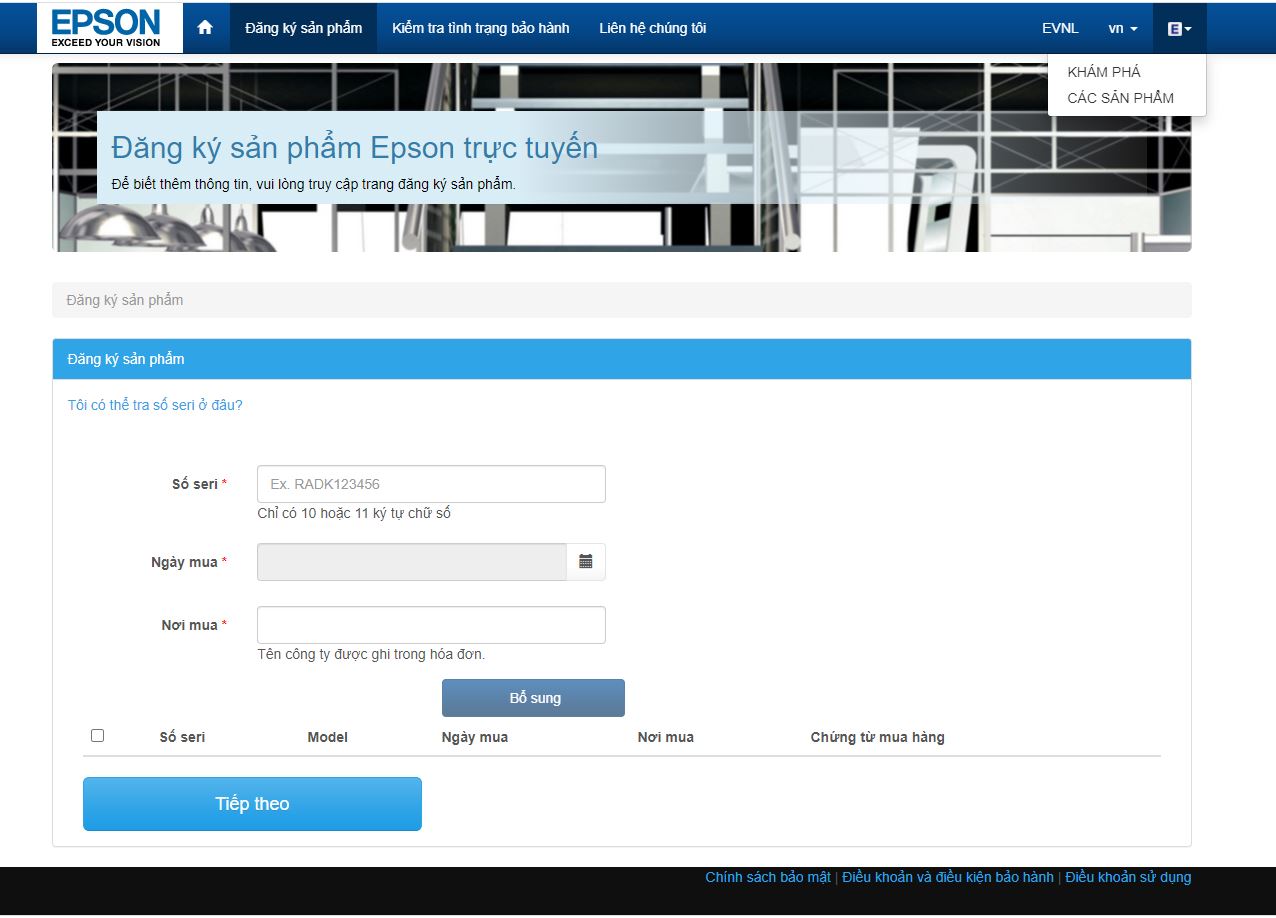
Task: Click the Model column header
Action: (328, 737)
